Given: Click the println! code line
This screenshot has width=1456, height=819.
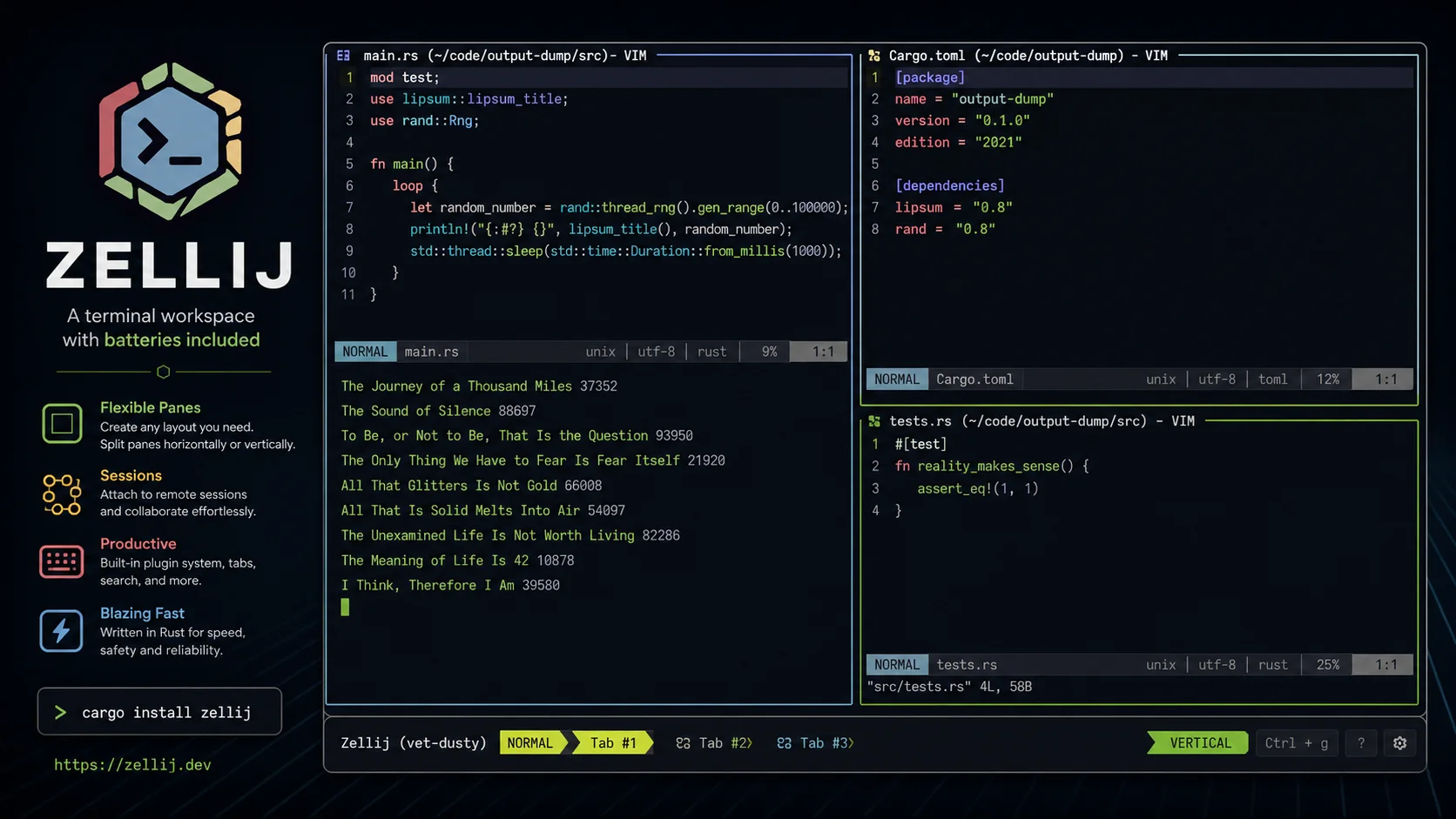Looking at the screenshot, I should [601, 229].
